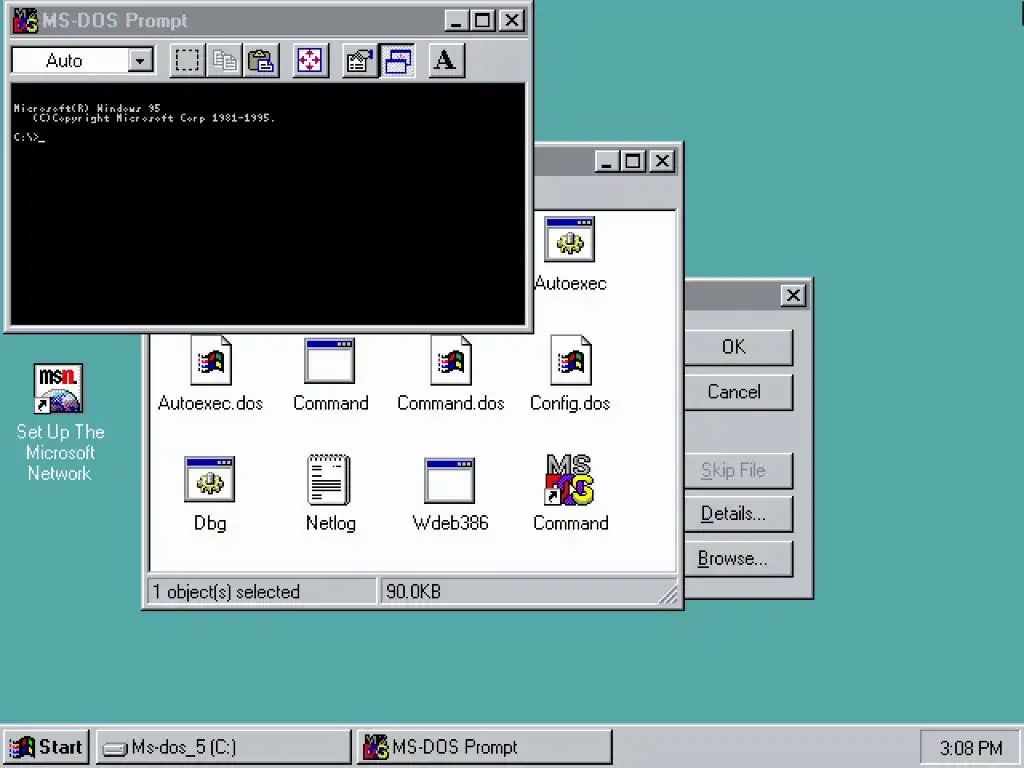The width and height of the screenshot is (1024, 768).
Task: Select the Wdeb386 application icon
Action: tap(449, 481)
